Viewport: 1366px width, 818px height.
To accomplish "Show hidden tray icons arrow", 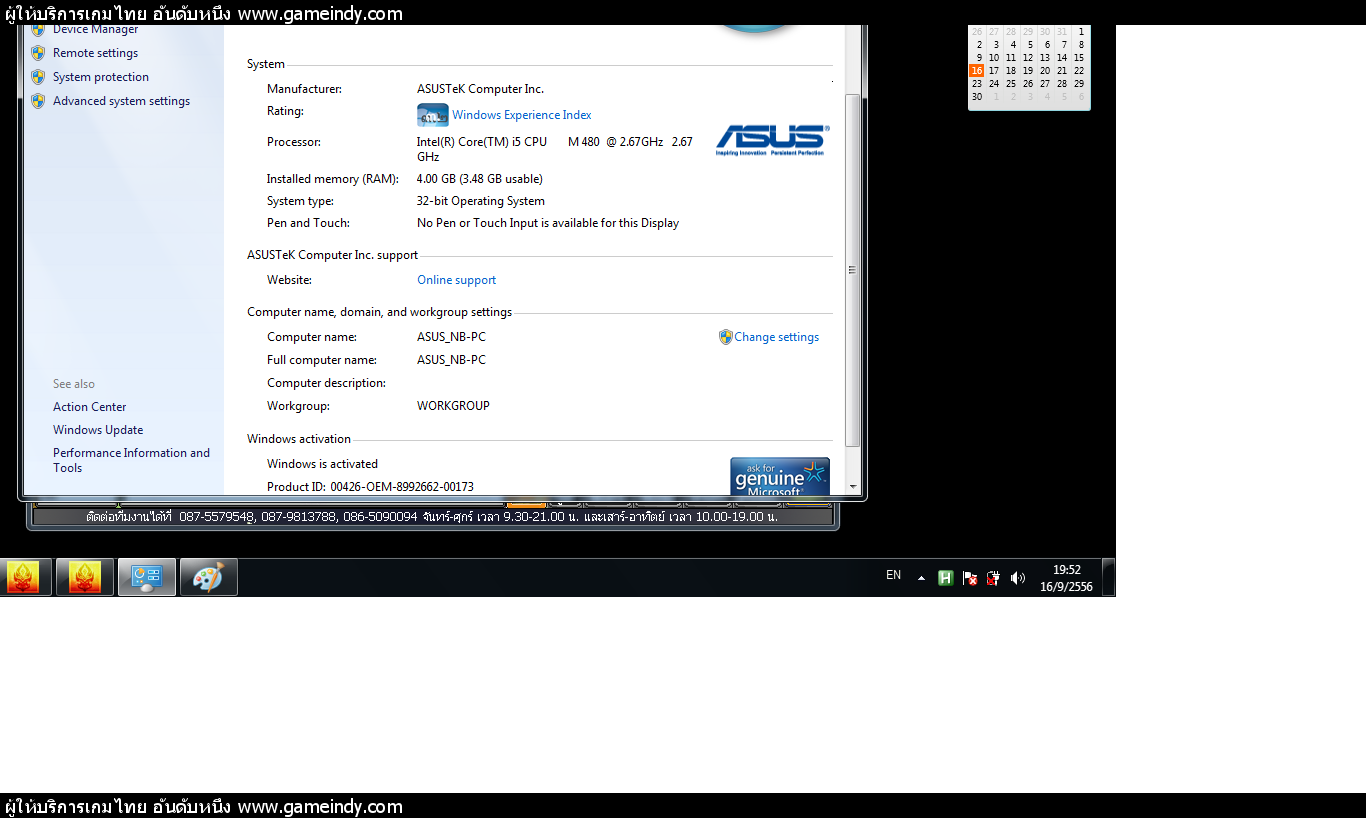I will point(921,578).
